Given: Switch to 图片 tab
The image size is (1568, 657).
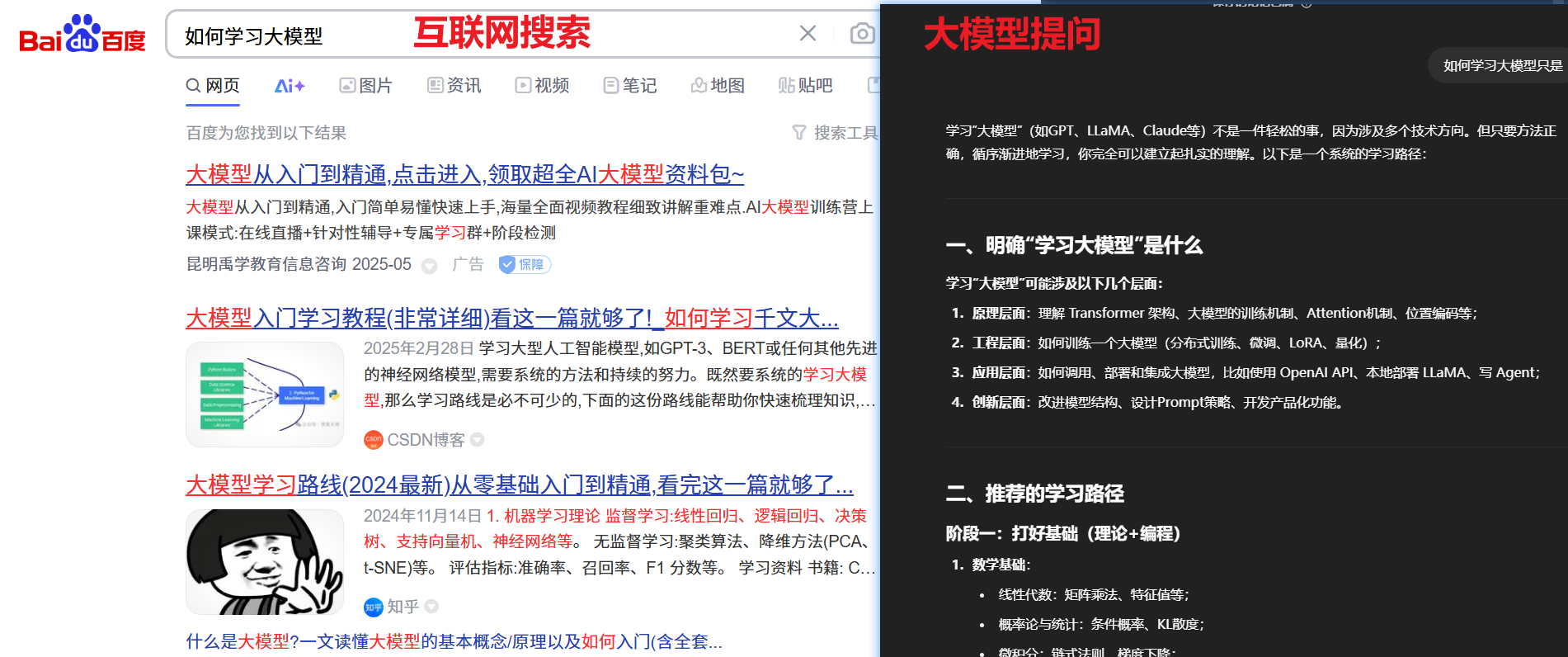Looking at the screenshot, I should (x=365, y=86).
